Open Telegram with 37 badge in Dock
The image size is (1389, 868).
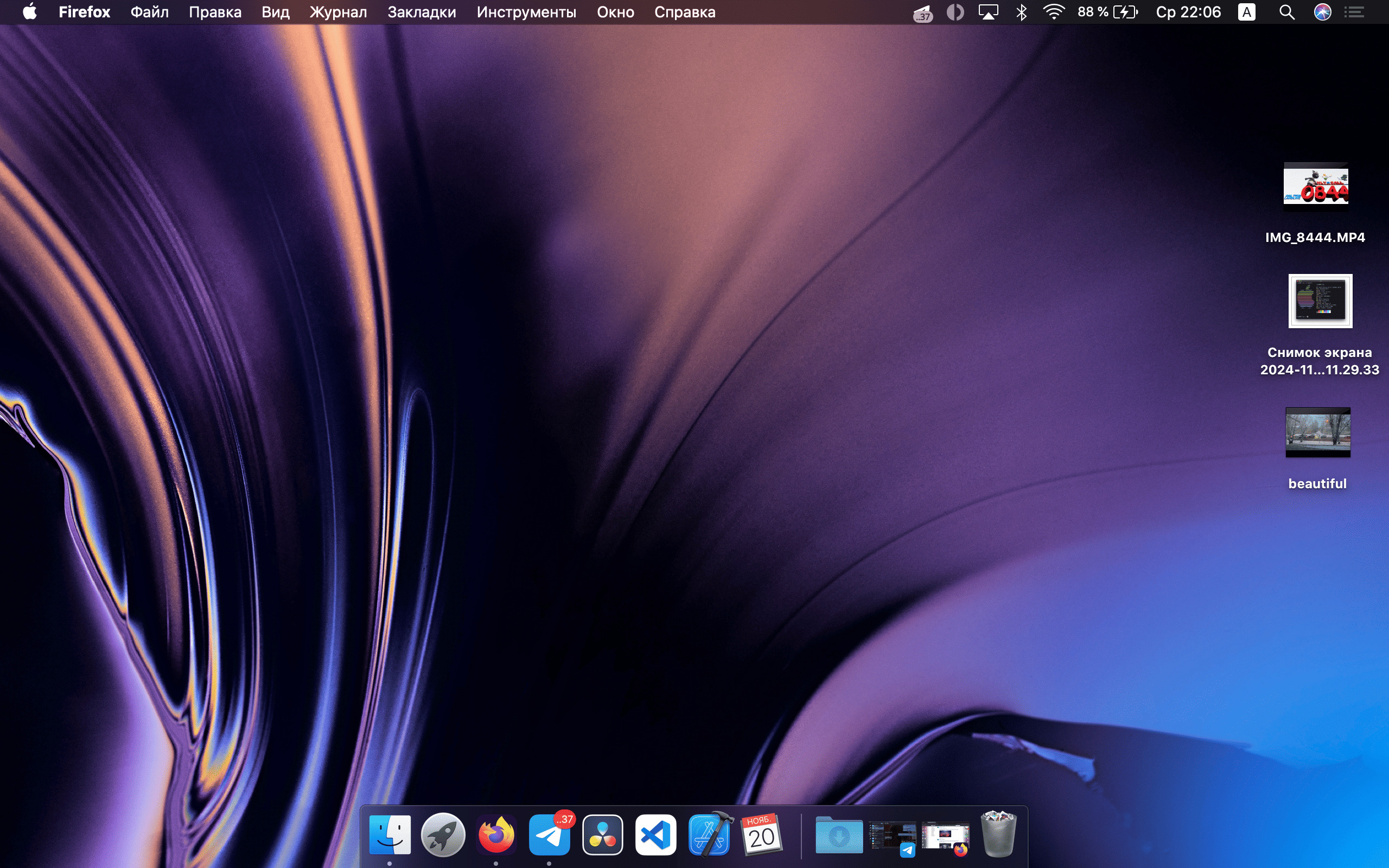[x=549, y=836]
